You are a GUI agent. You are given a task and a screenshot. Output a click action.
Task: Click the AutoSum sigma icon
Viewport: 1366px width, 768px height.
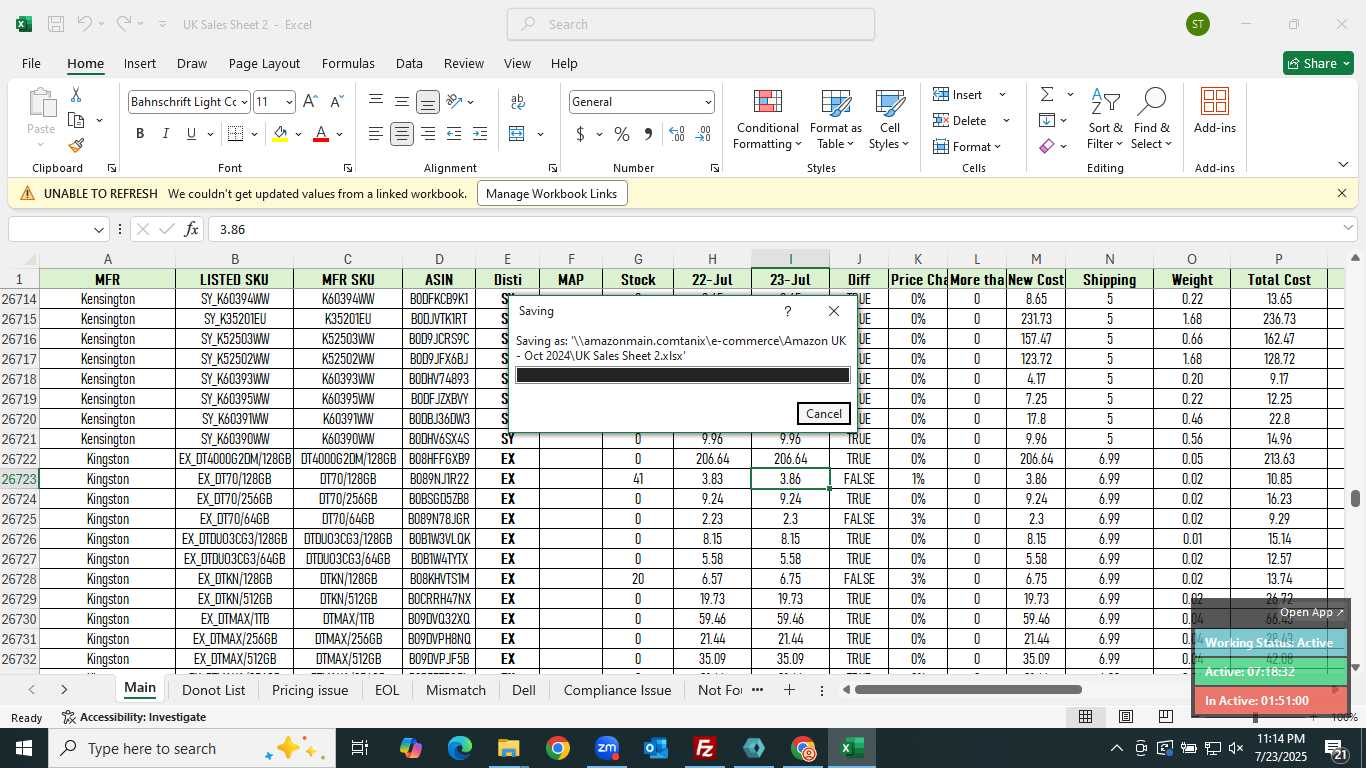(1047, 94)
